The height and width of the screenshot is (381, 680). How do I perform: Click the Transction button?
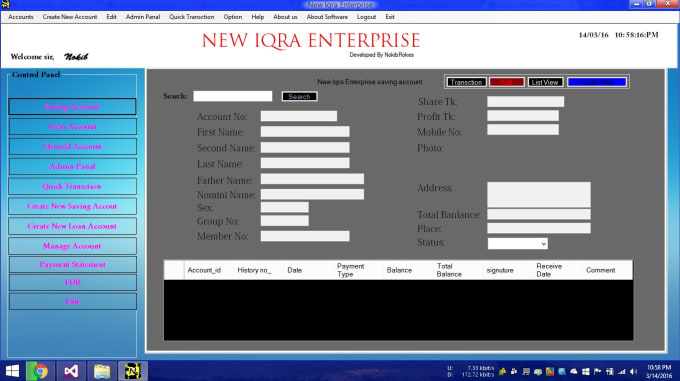(x=466, y=82)
